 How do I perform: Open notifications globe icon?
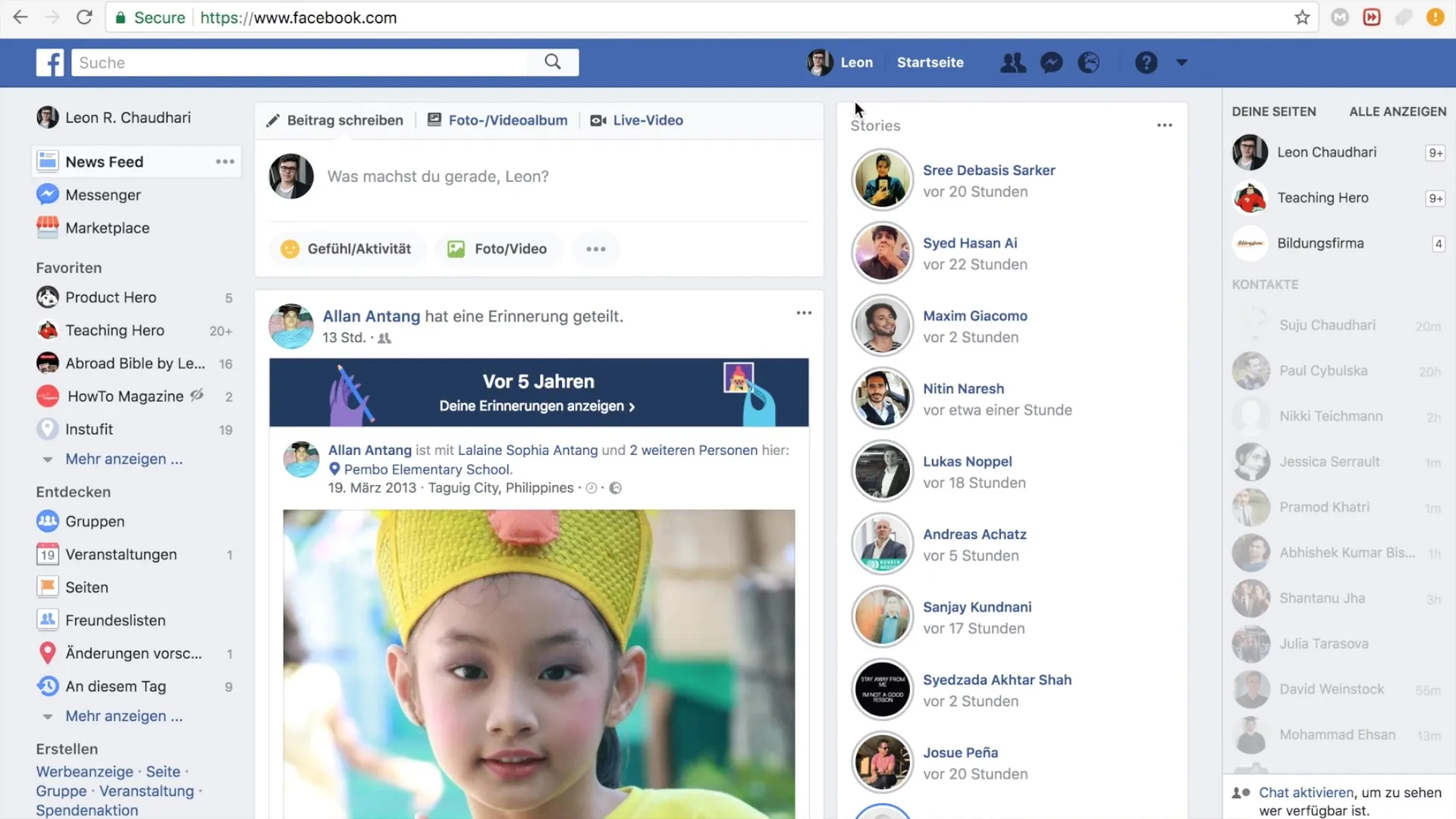click(x=1089, y=62)
